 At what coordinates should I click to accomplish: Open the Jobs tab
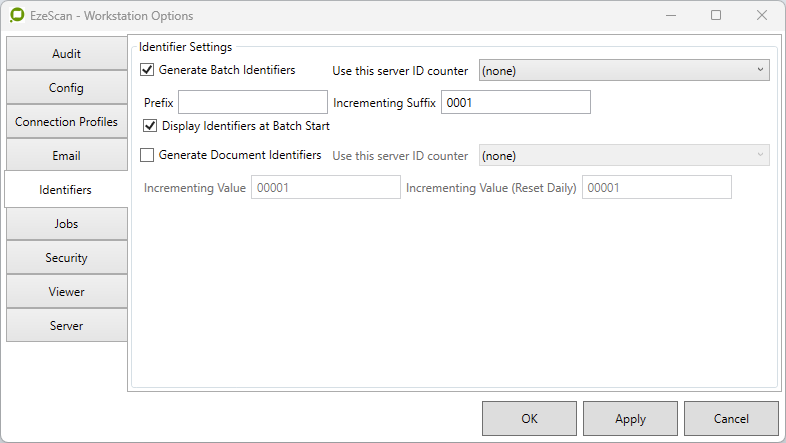(67, 224)
